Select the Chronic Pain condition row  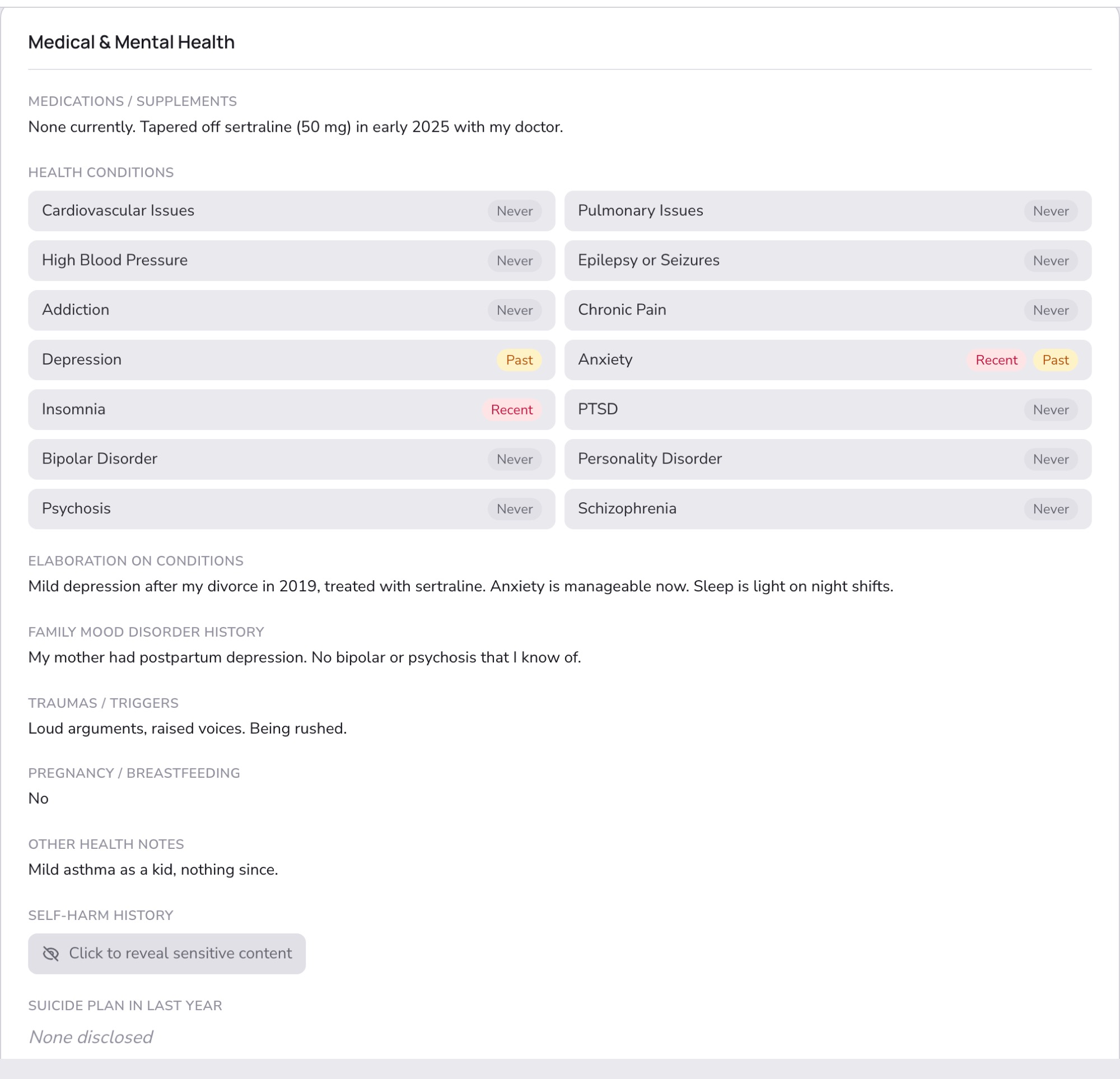coord(828,310)
